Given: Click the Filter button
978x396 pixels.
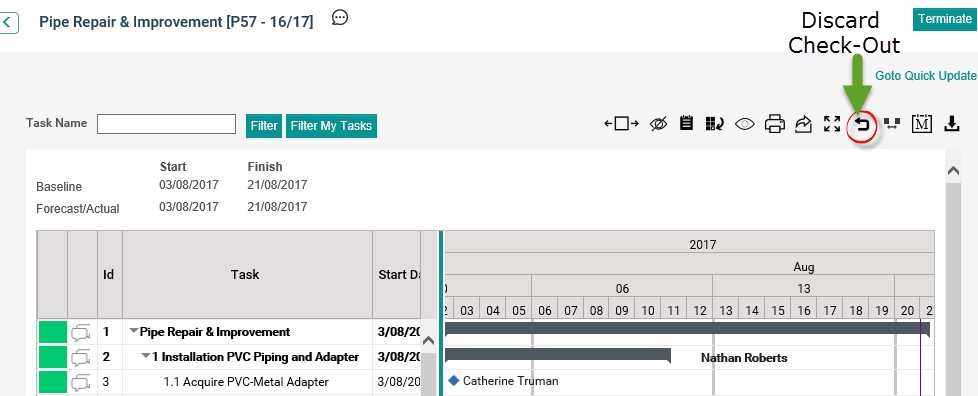Looking at the screenshot, I should [x=264, y=125].
